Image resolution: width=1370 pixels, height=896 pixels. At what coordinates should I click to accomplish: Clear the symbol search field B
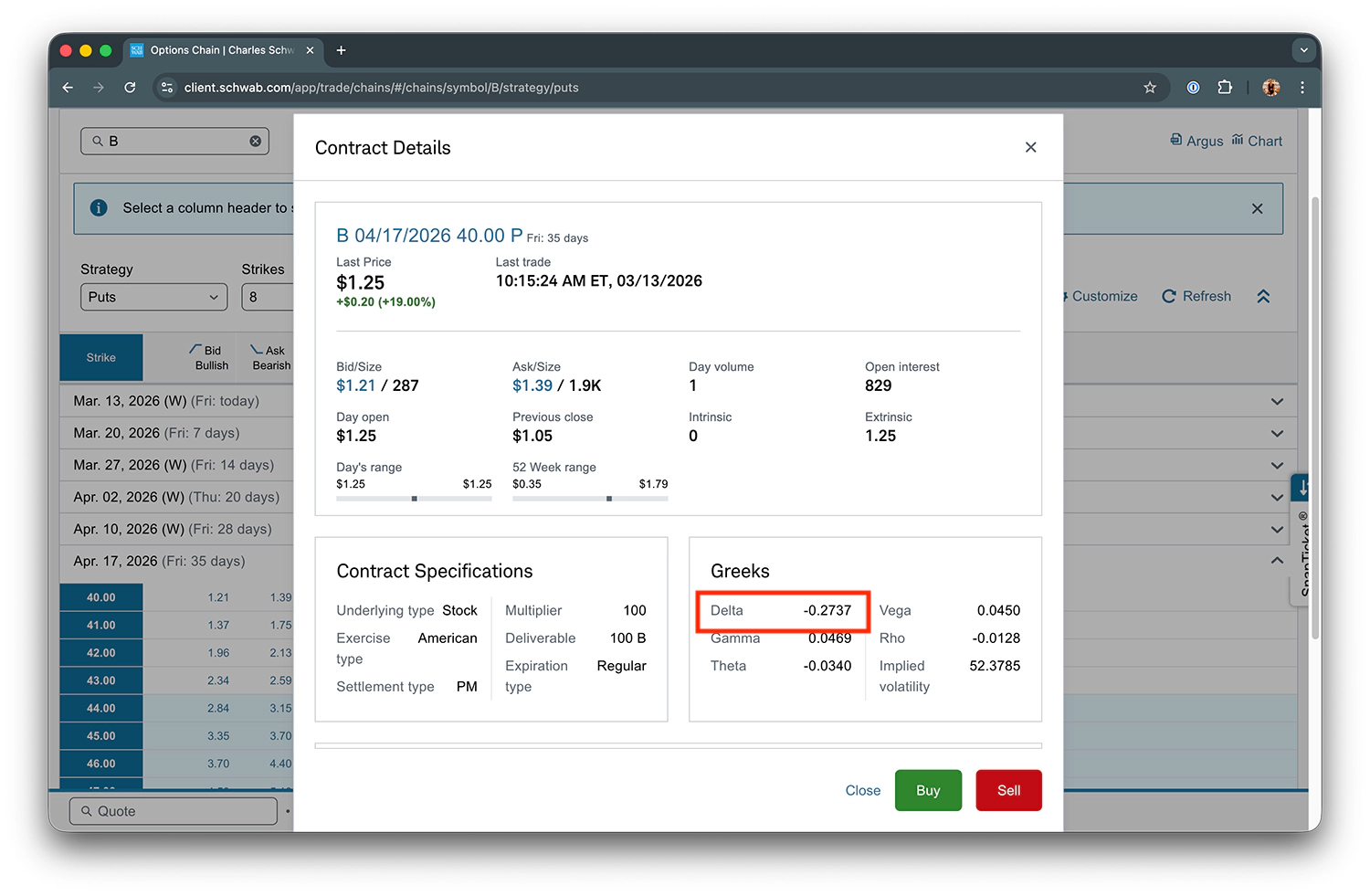tap(256, 141)
